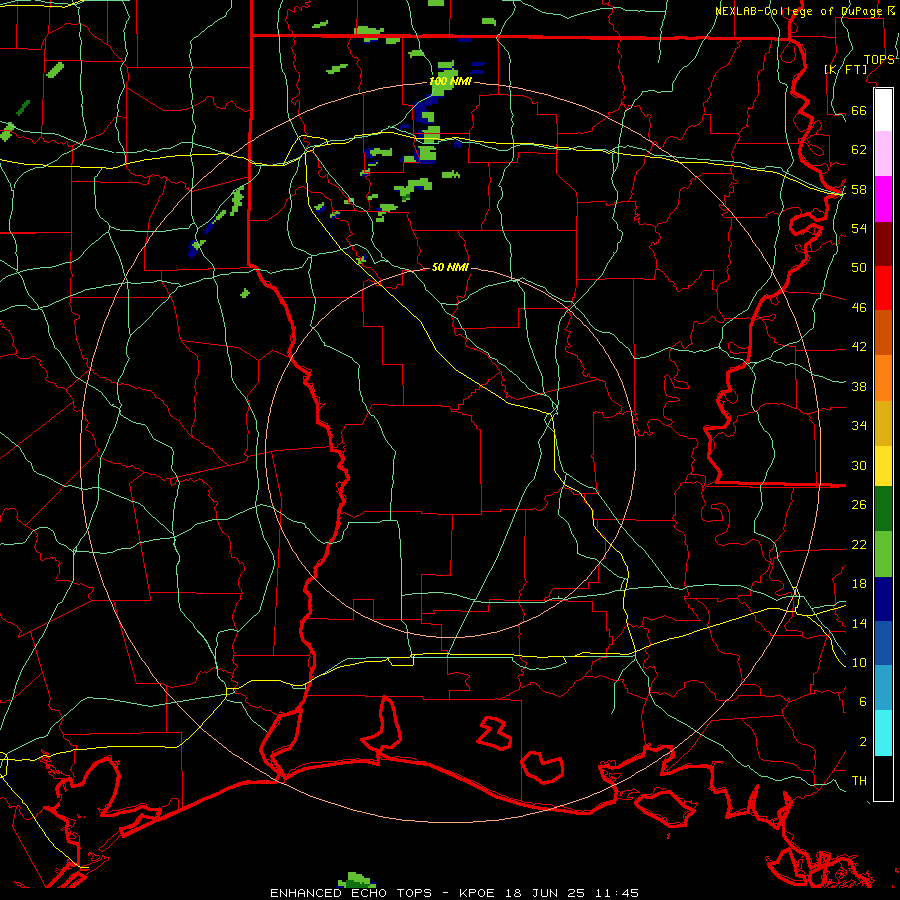The image size is (900, 900).
Task: Click the legend value 50
Action: (859, 268)
